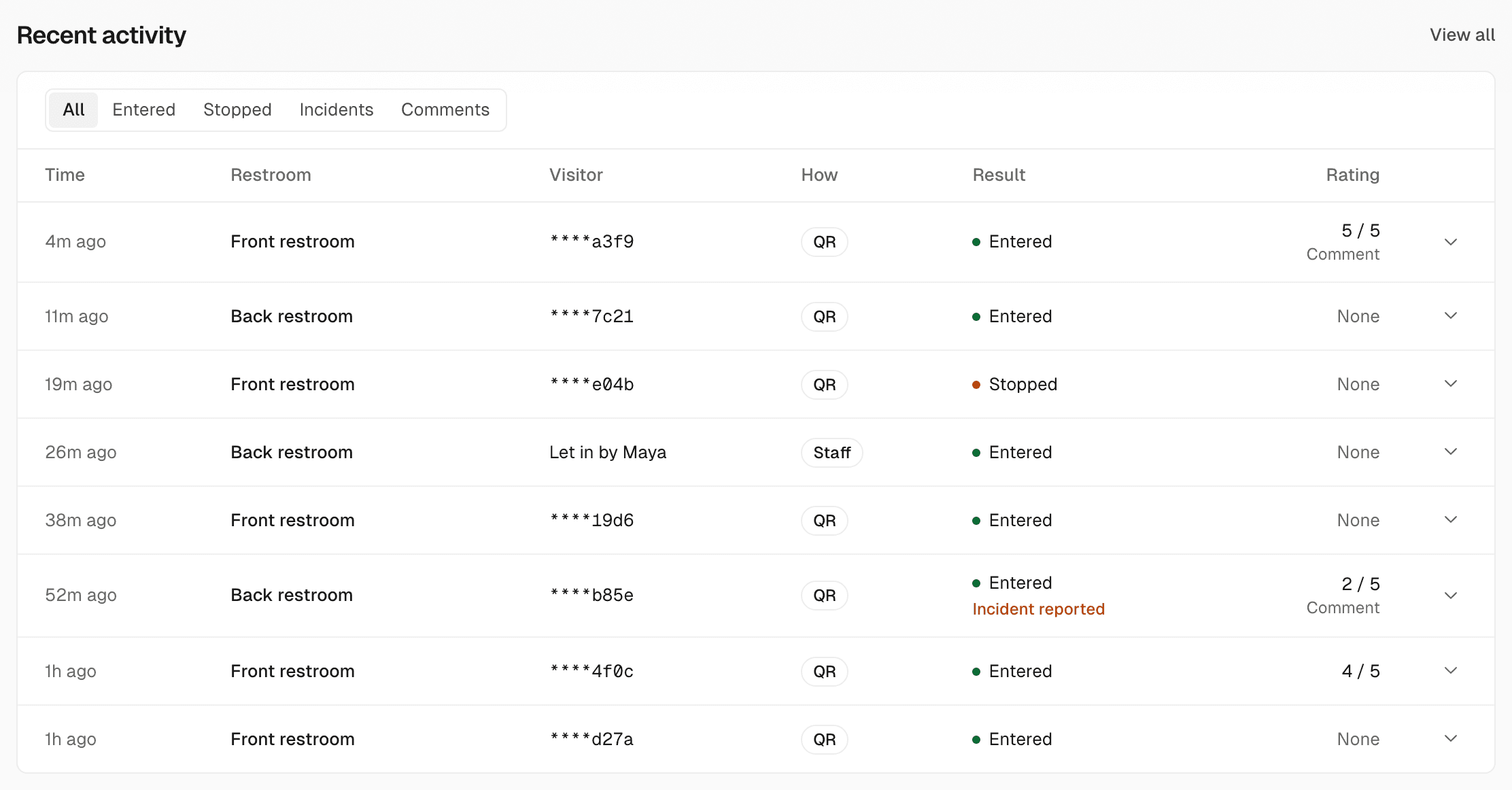1512x790 pixels.
Task: Click the Let in by Maya text
Action: [x=608, y=452]
